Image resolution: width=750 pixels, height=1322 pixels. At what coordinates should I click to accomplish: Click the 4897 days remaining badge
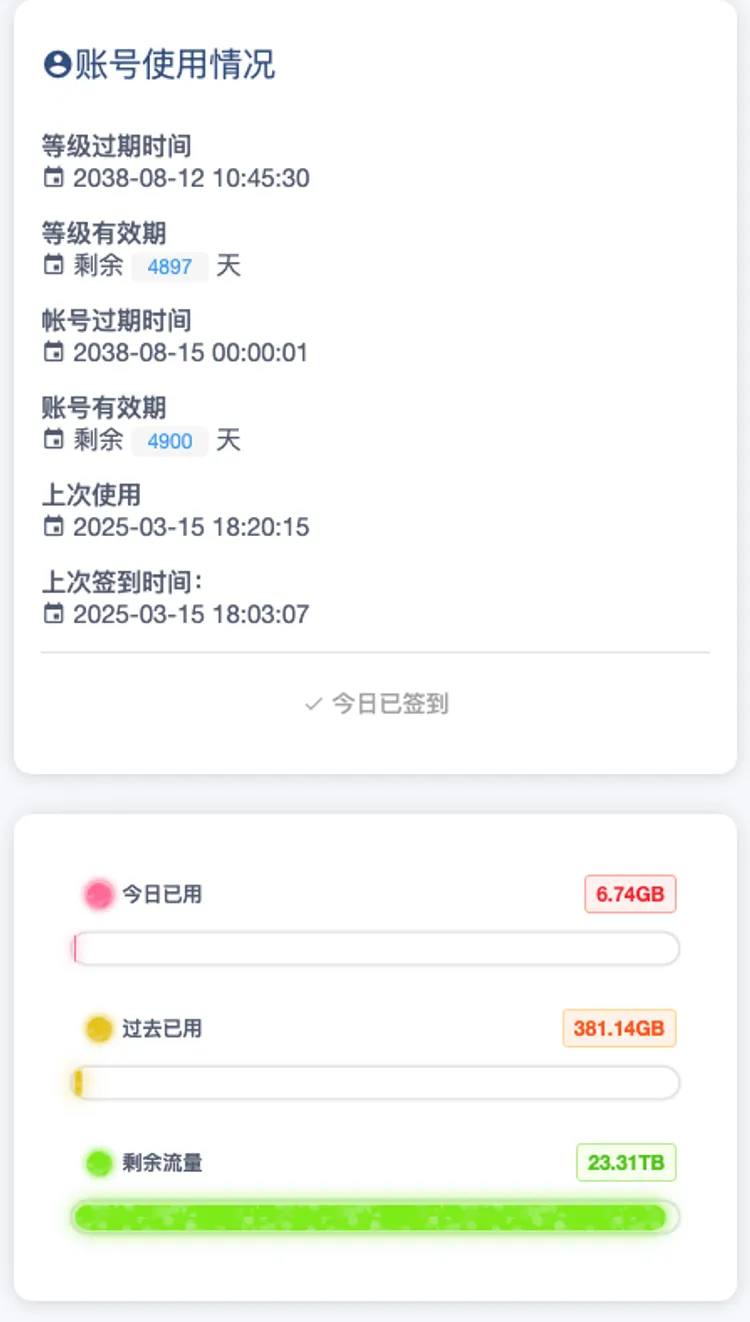[170, 267]
